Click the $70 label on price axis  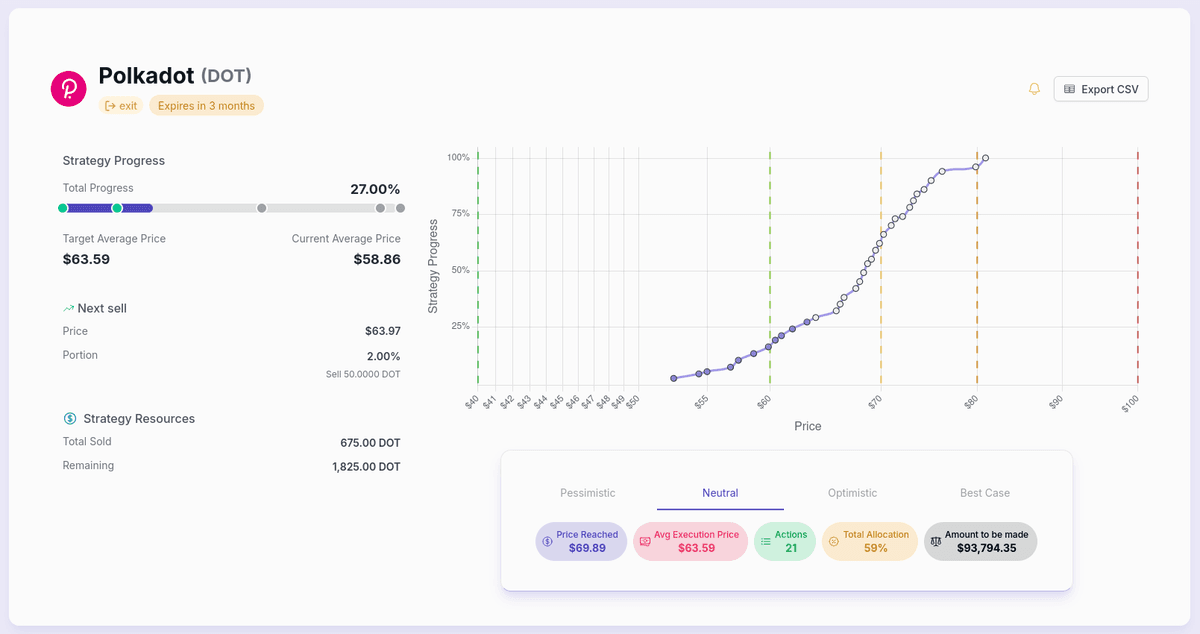(x=875, y=401)
